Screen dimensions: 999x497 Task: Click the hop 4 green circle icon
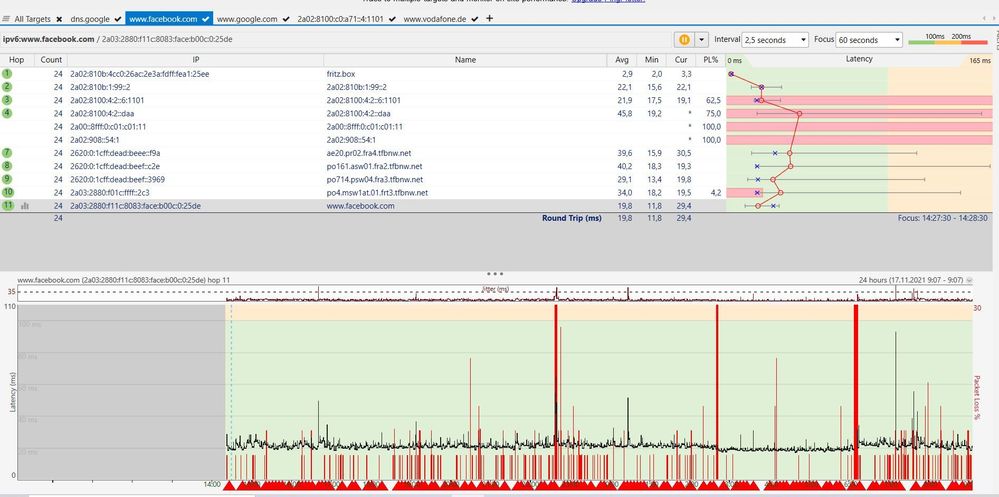[x=7, y=113]
